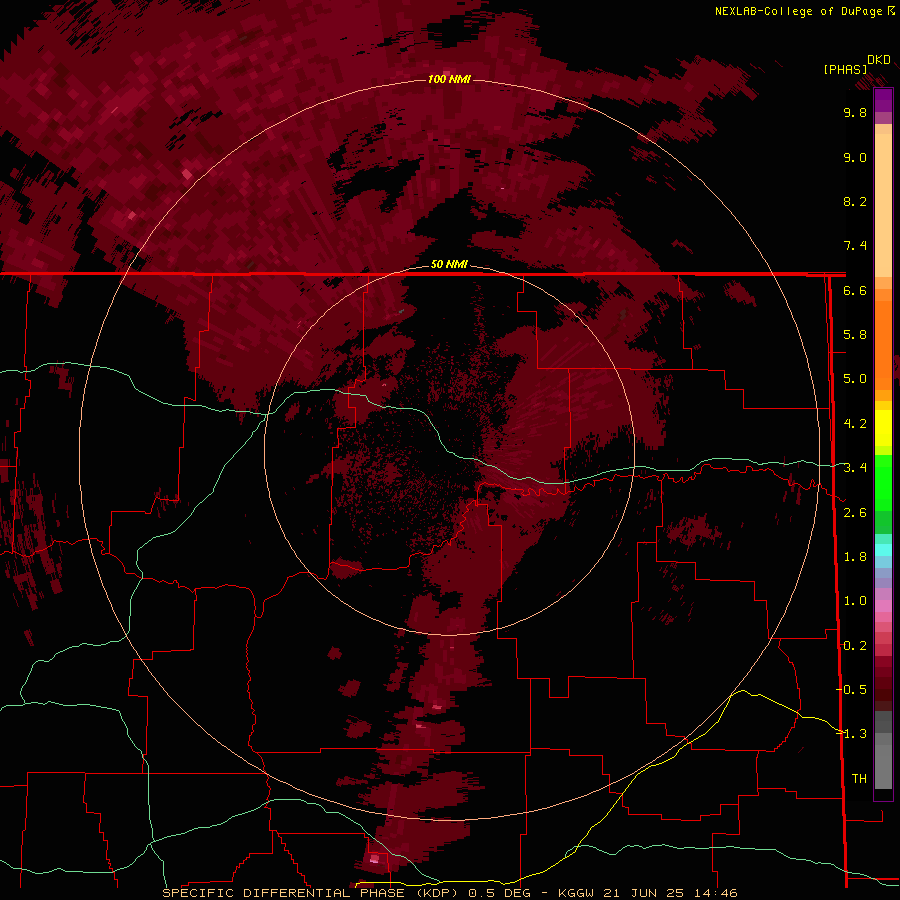Click the SPECIFIC DIFFERENTIAL PHASE (KDP) caption text
This screenshot has height=900, width=900.
click(311, 893)
